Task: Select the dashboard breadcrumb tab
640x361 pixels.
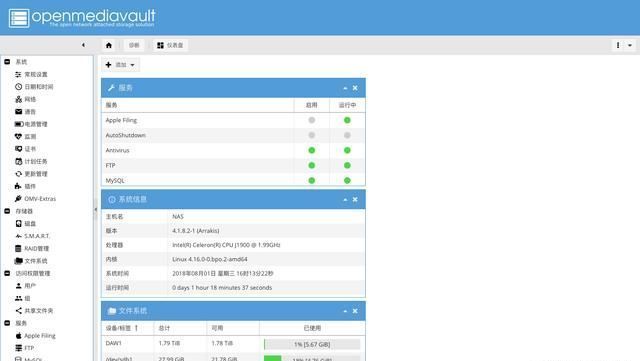Action: (170, 45)
